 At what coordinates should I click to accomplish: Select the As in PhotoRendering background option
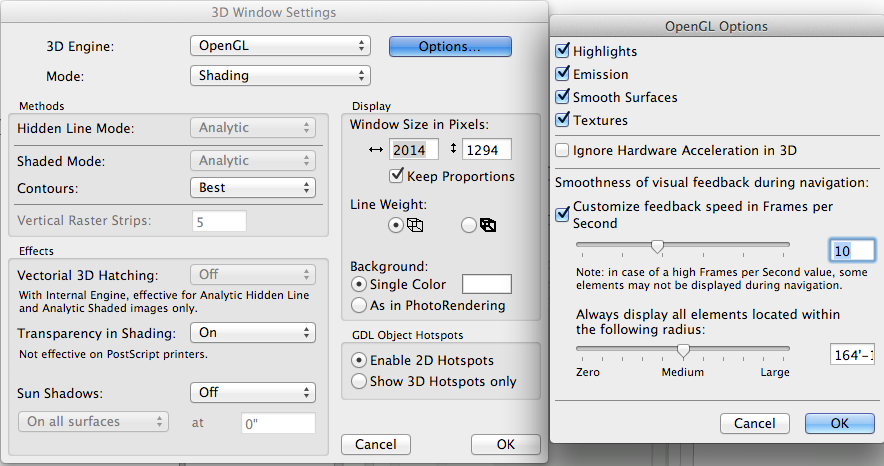click(x=359, y=305)
